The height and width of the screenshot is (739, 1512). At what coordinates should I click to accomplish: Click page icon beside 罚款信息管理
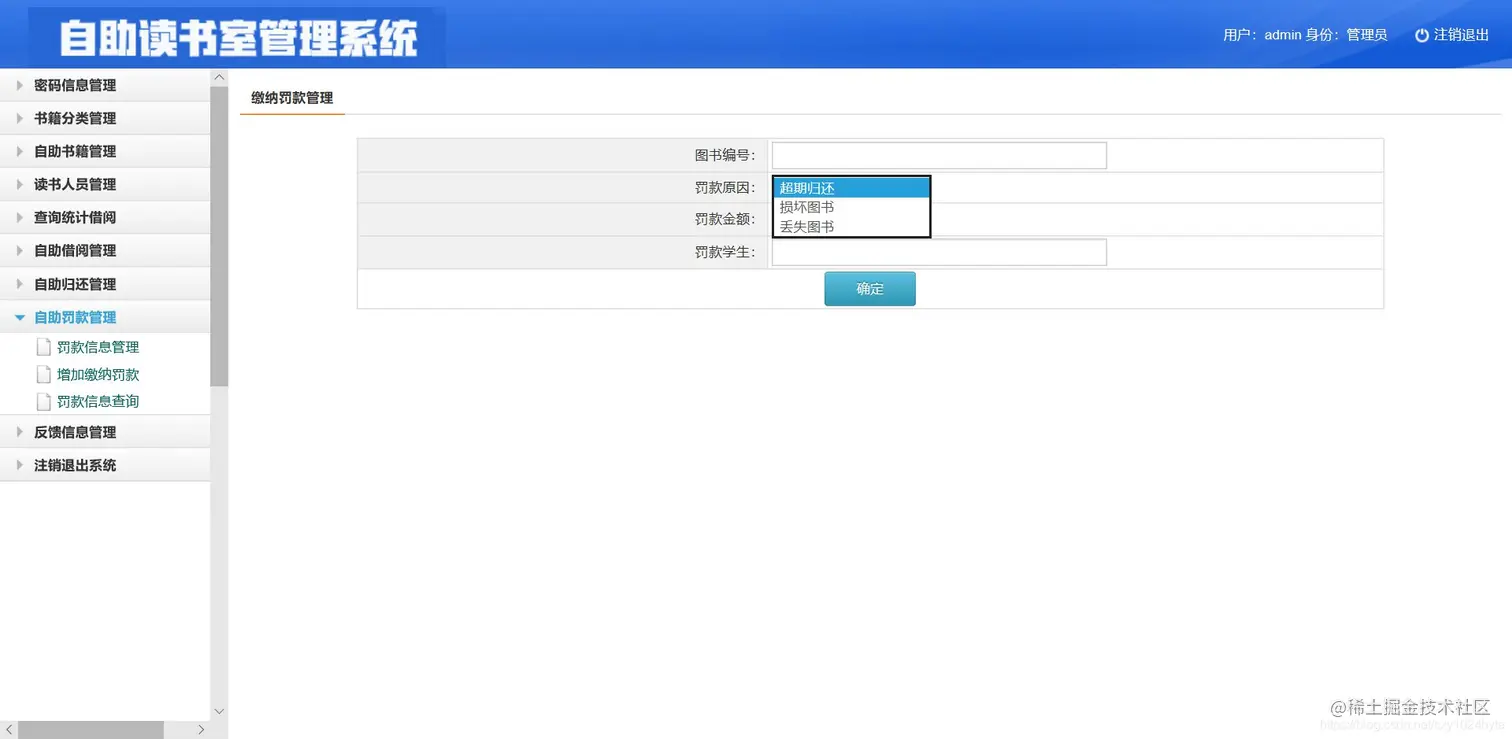click(x=43, y=347)
